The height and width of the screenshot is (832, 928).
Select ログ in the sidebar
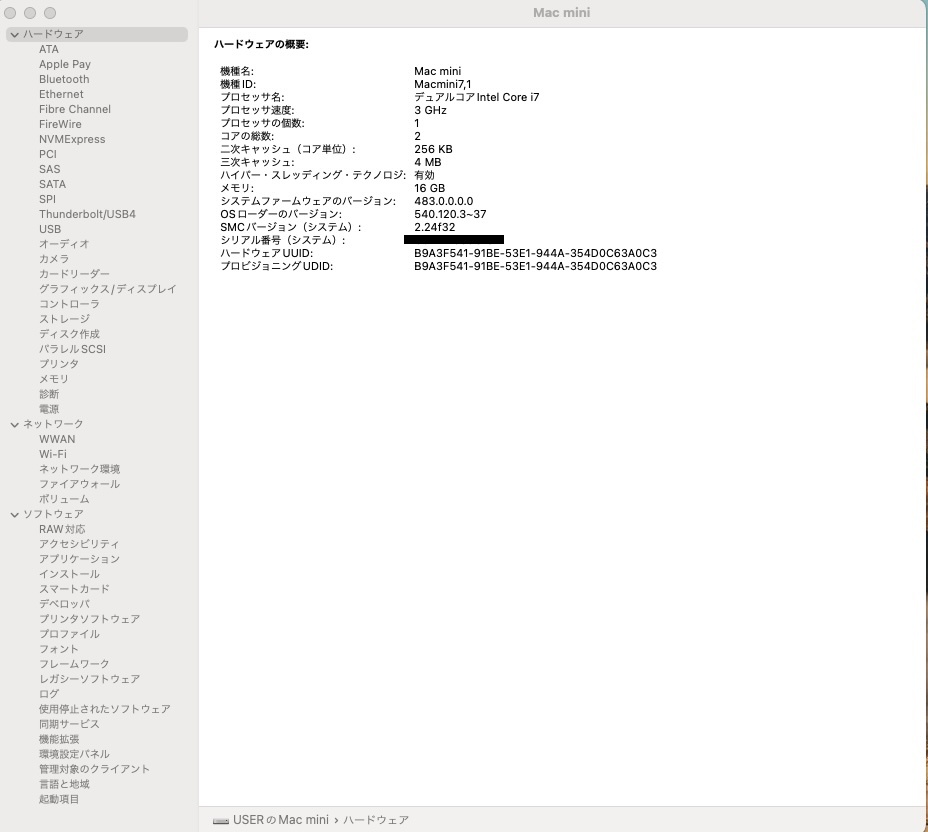point(49,694)
